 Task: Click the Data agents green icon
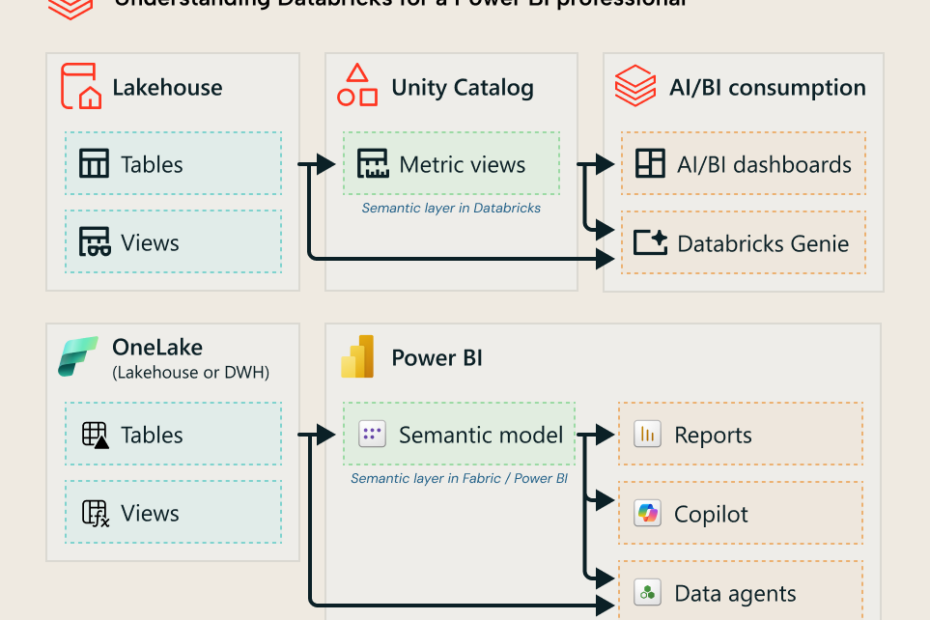648,593
